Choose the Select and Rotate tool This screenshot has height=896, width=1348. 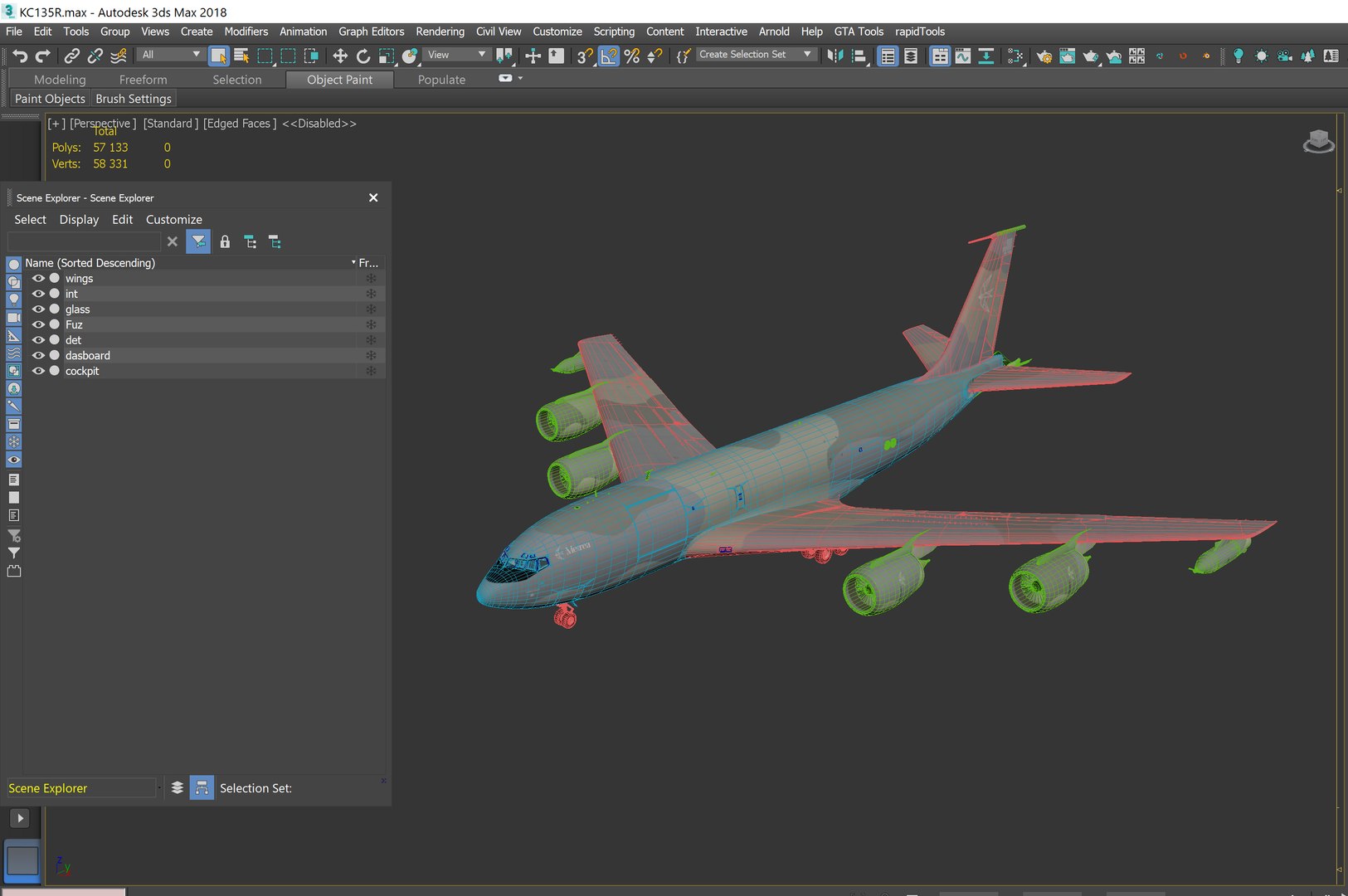click(x=363, y=56)
